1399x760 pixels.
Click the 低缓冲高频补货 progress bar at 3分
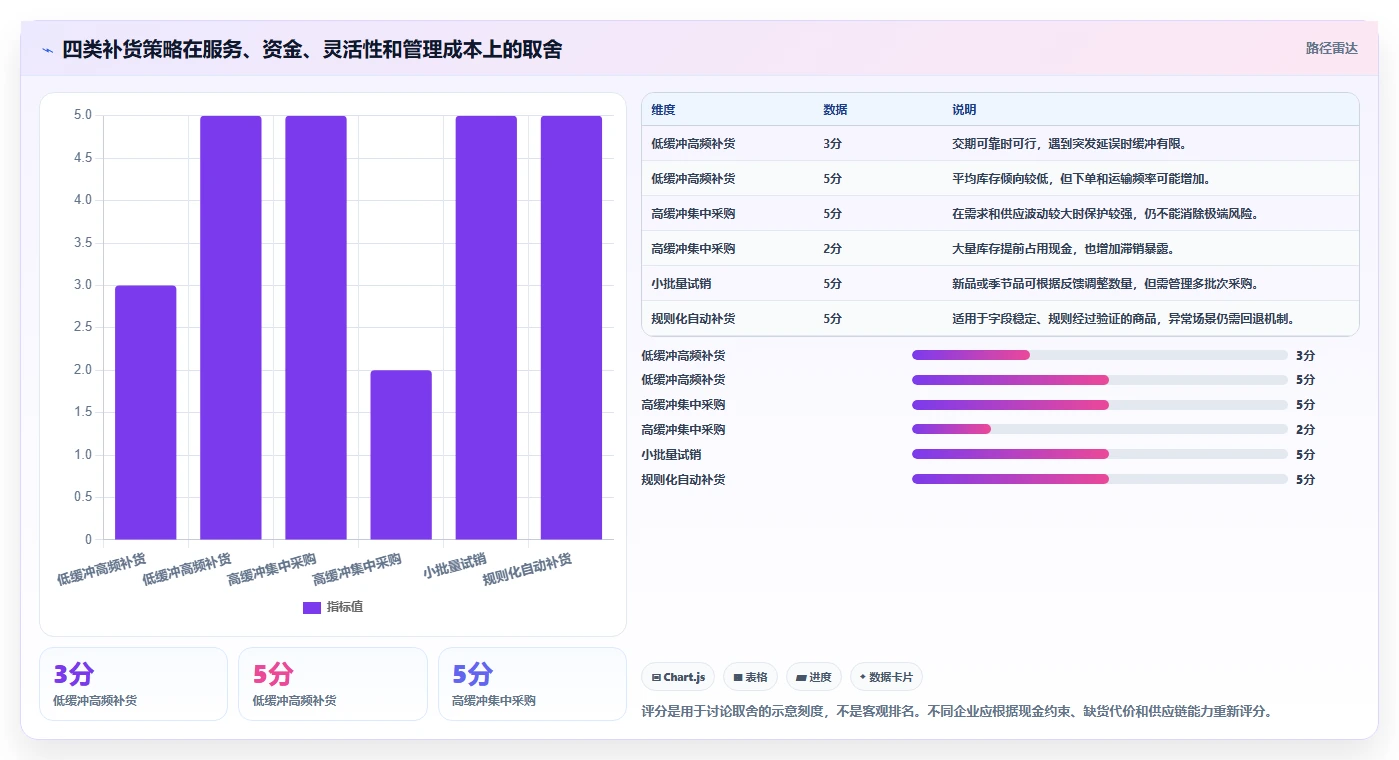(x=1100, y=355)
